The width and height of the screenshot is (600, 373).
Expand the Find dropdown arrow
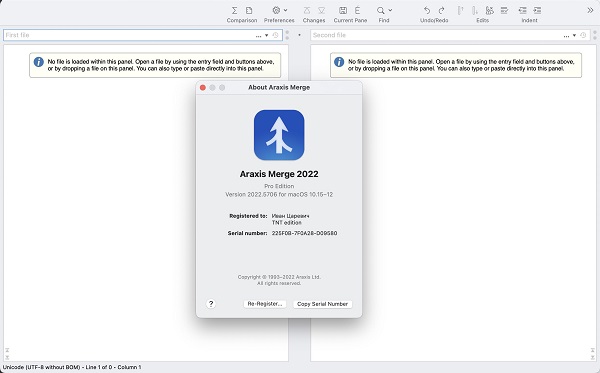click(390, 10)
